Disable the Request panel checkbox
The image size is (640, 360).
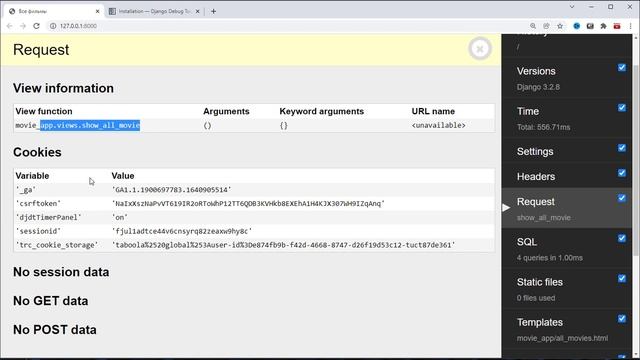pyautogui.click(x=622, y=198)
